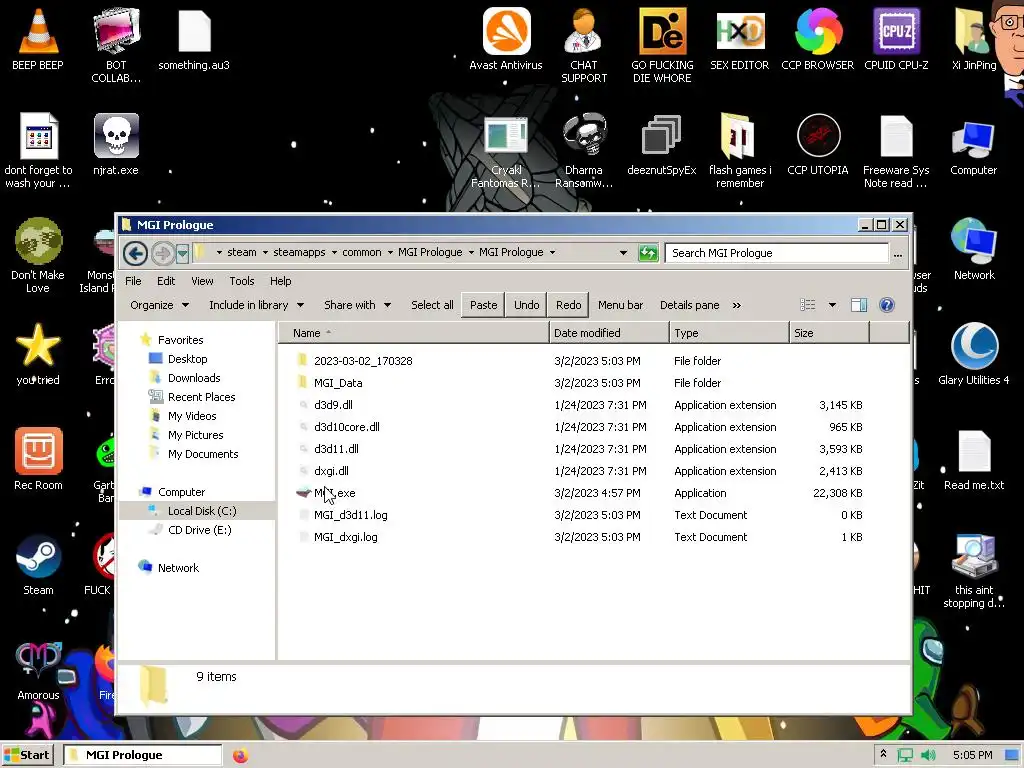Image resolution: width=1024 pixels, height=768 pixels.
Task: Open the deeznutSpyEx desktop icon
Action: (662, 144)
